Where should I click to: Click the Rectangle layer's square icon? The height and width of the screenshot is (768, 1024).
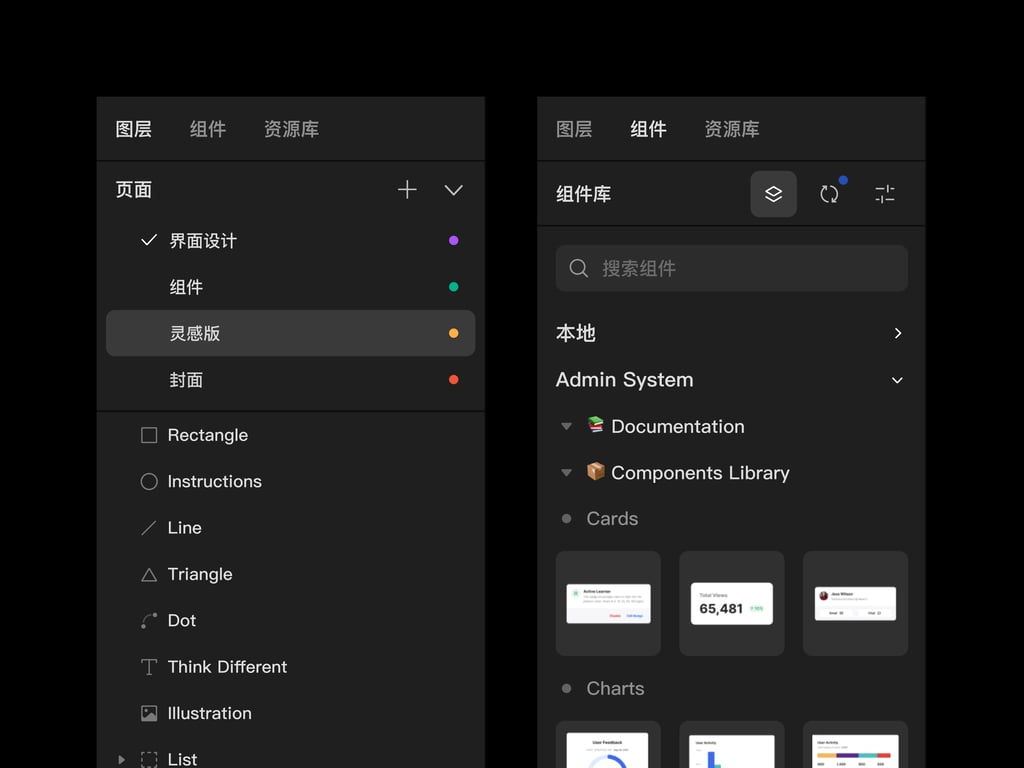pos(149,435)
